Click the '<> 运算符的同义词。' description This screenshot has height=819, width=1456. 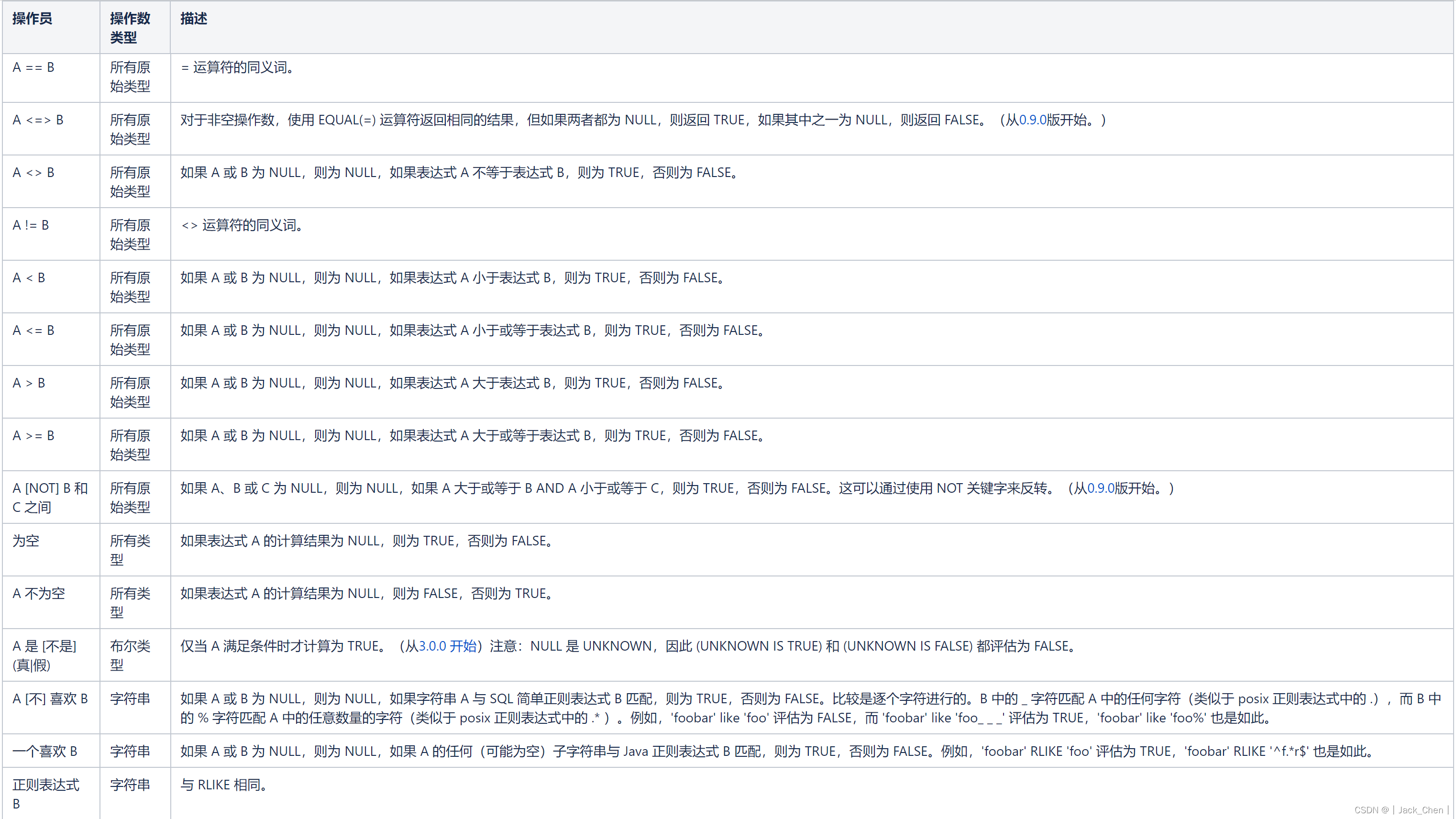[242, 225]
